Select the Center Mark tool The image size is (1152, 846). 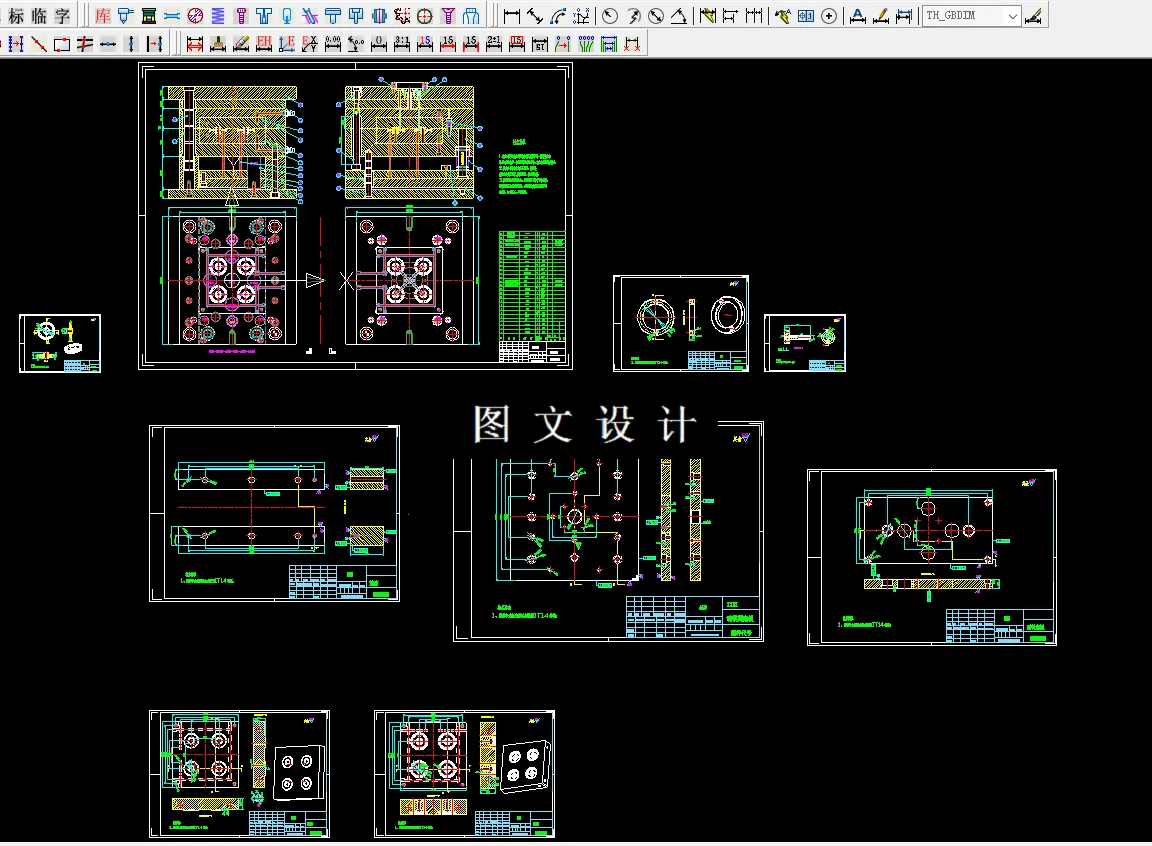(x=829, y=15)
